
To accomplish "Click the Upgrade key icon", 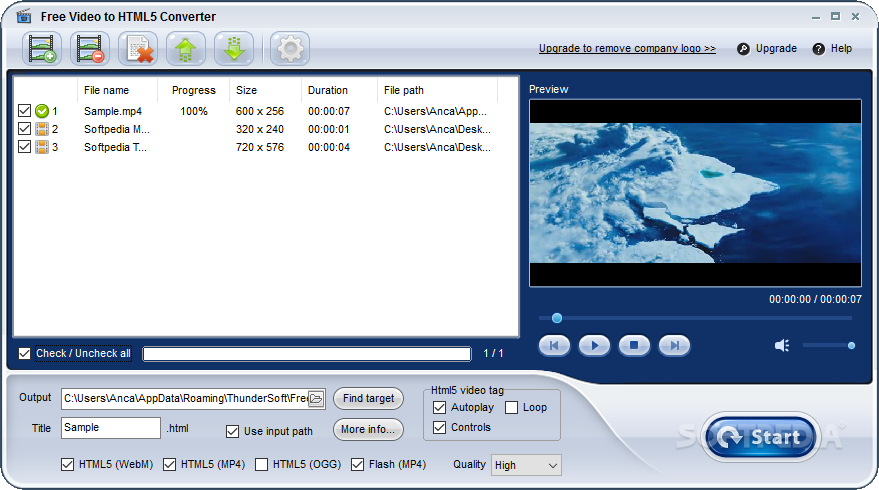I will 743,49.
